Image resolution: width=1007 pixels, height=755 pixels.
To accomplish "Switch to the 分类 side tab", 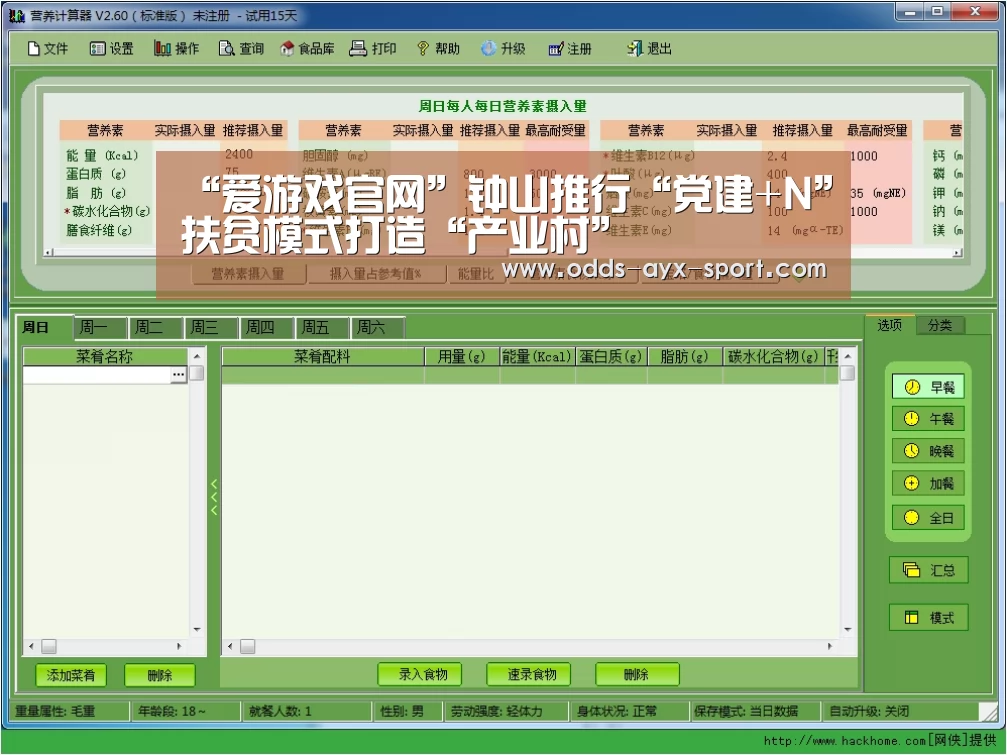I will [940, 325].
